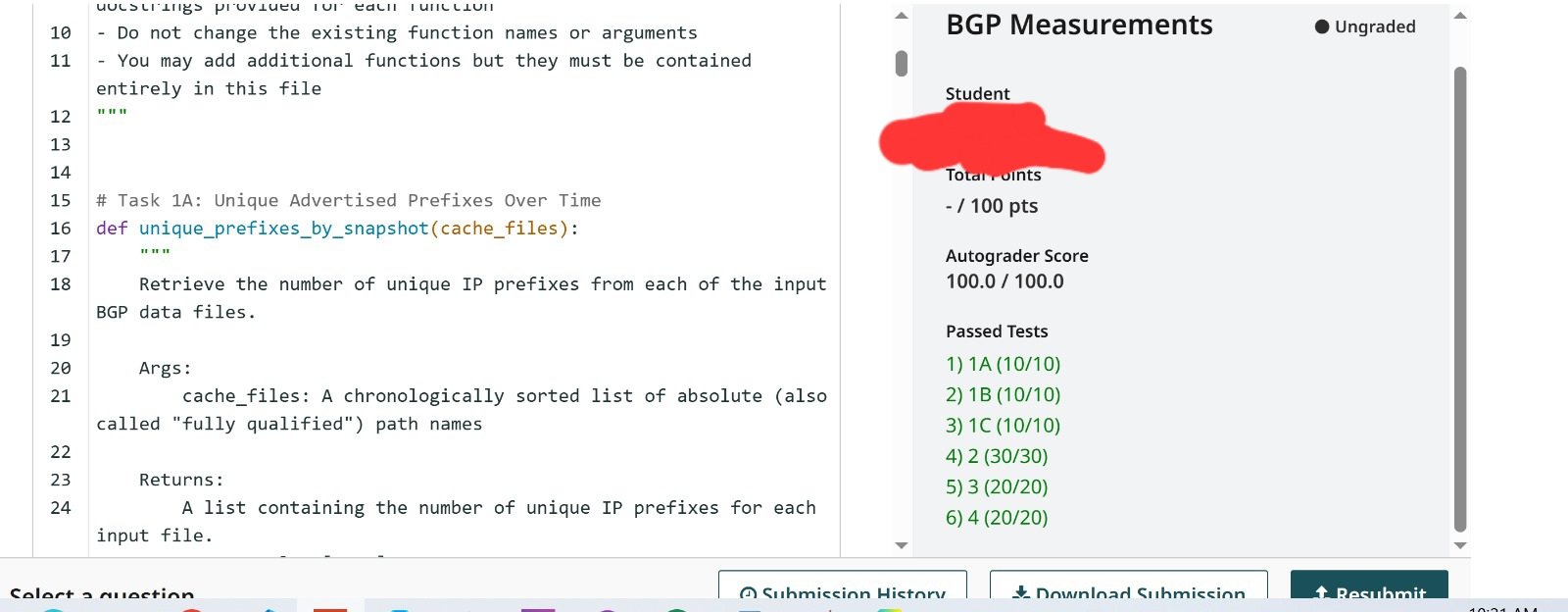
Task: Open passed test 1A (10/10)
Action: pyautogui.click(x=1003, y=364)
